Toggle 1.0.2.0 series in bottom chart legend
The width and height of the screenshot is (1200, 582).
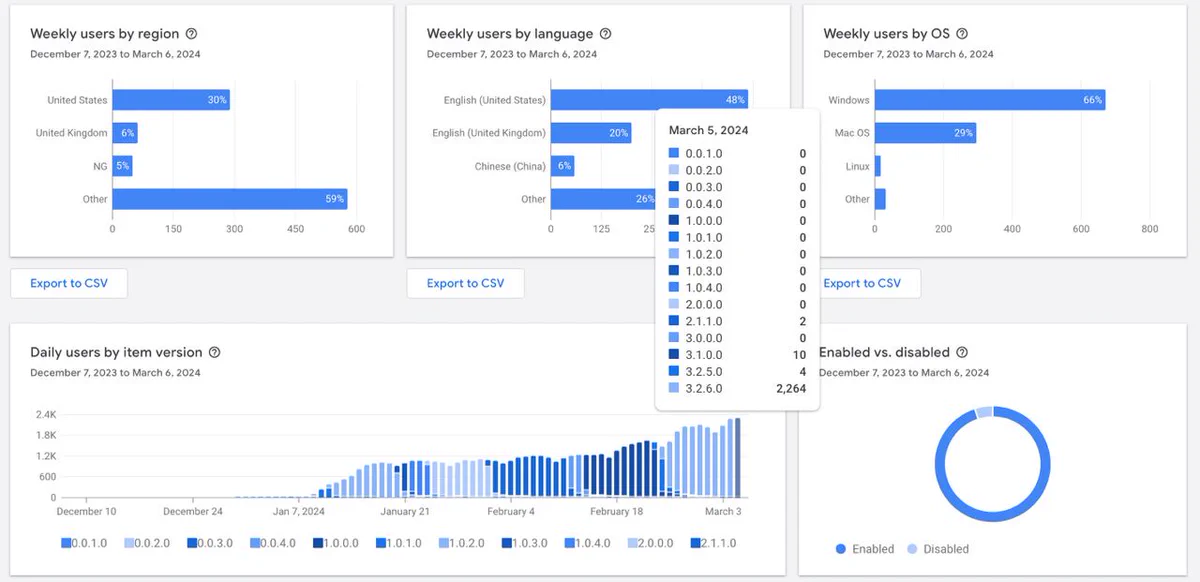(x=463, y=543)
